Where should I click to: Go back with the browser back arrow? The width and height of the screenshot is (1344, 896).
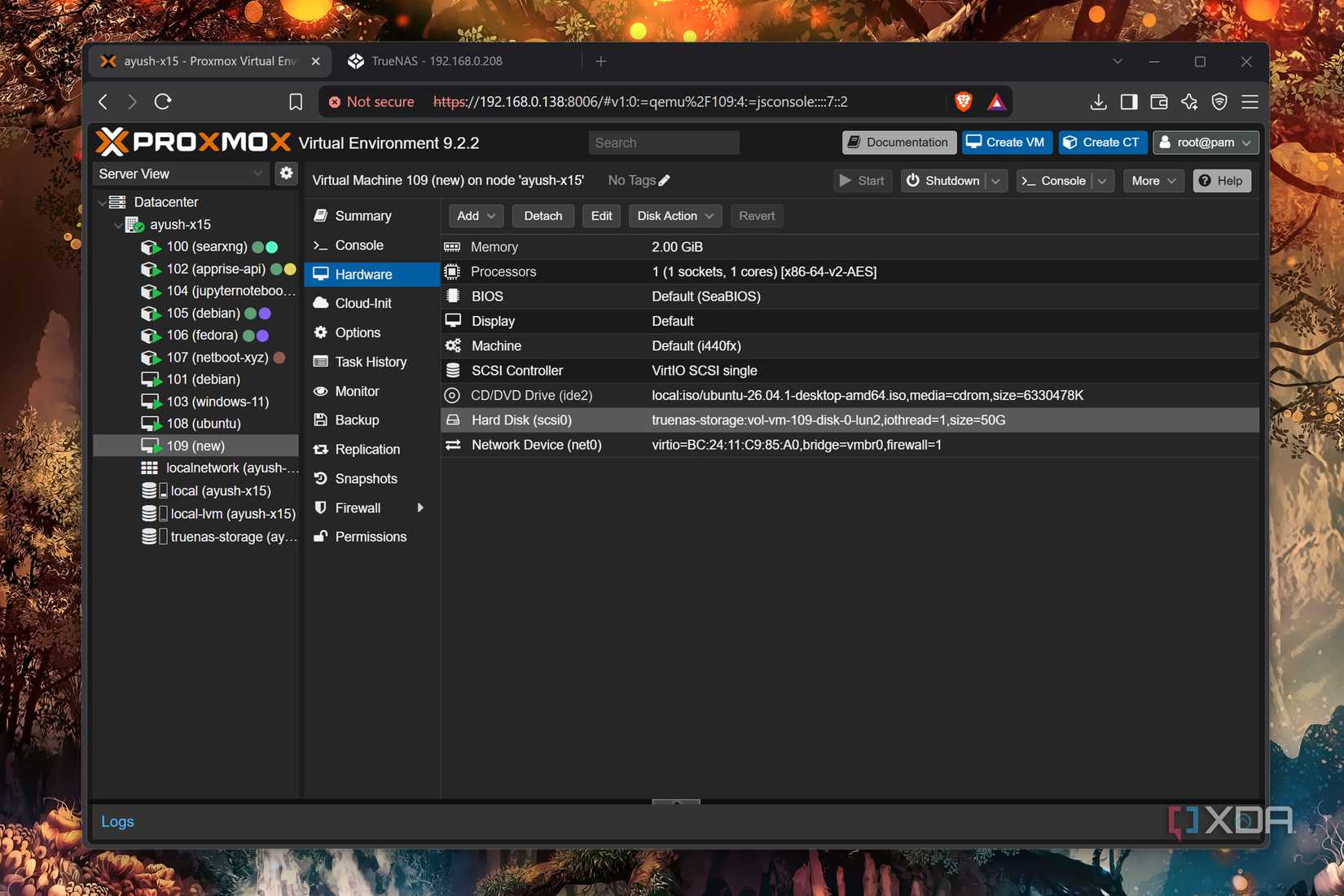103,102
